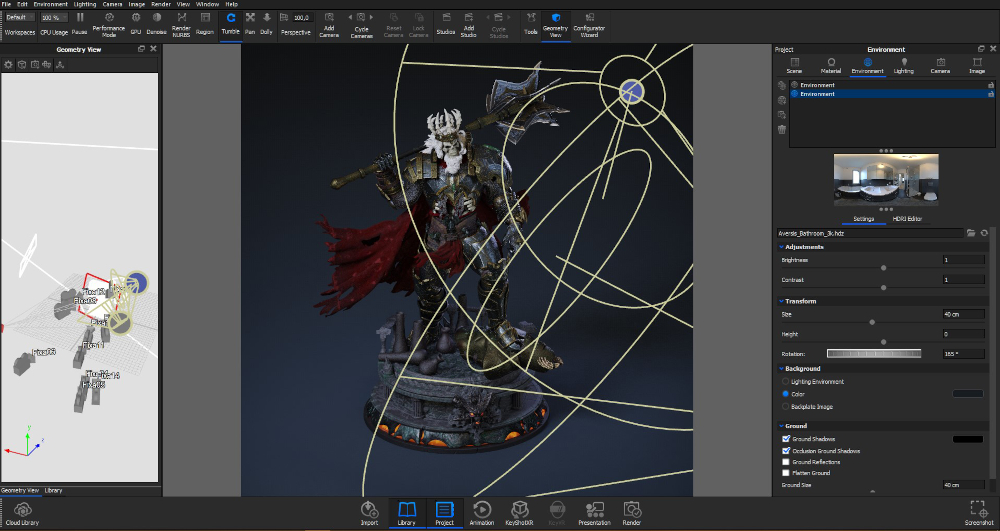Collapse the Ground section
1000x531 pixels.
[x=781, y=426]
